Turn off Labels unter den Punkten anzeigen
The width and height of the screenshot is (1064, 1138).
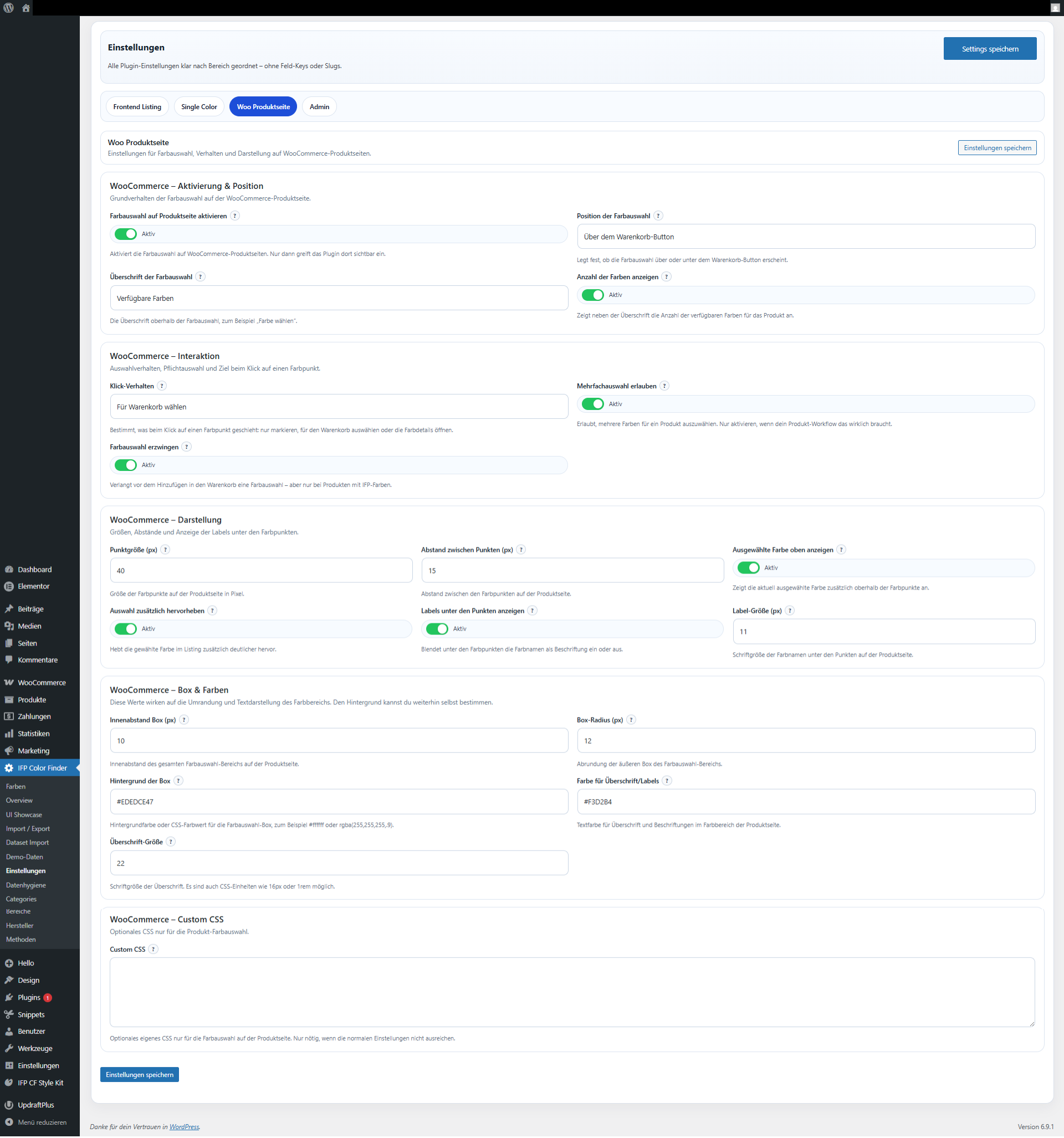pyautogui.click(x=437, y=628)
